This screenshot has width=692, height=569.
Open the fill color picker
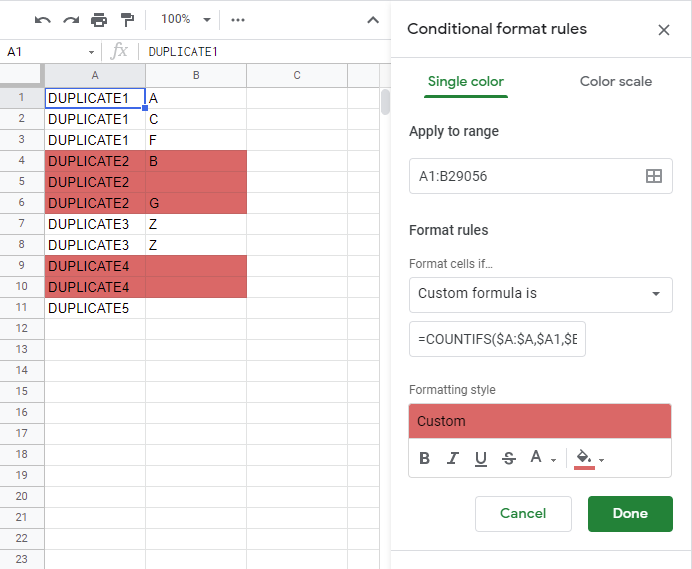pyautogui.click(x=589, y=459)
